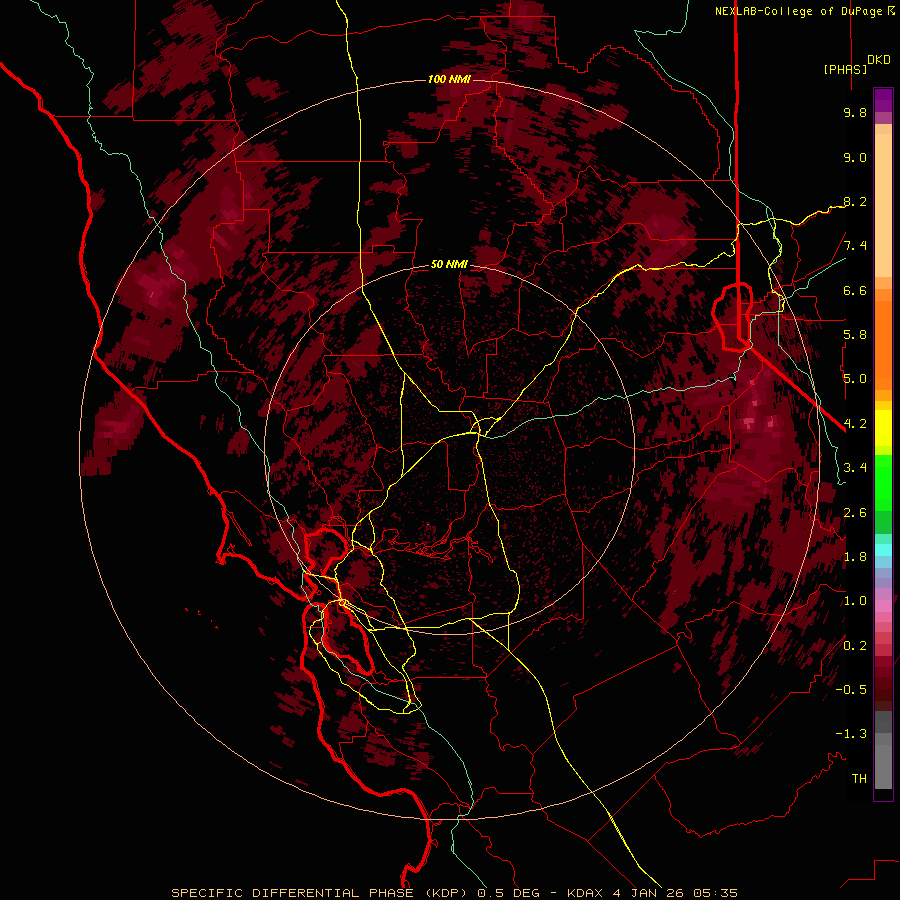This screenshot has width=900, height=900.
Task: Click the 7.4 color scale value
Action: (855, 246)
